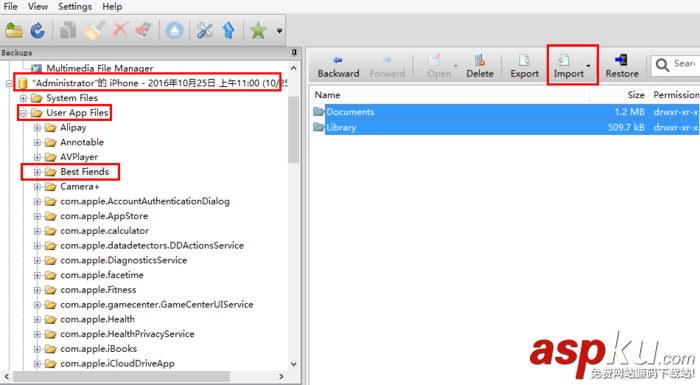700x385 pixels.
Task: Select com.apple.iBooks folder
Action: pyautogui.click(x=99, y=348)
